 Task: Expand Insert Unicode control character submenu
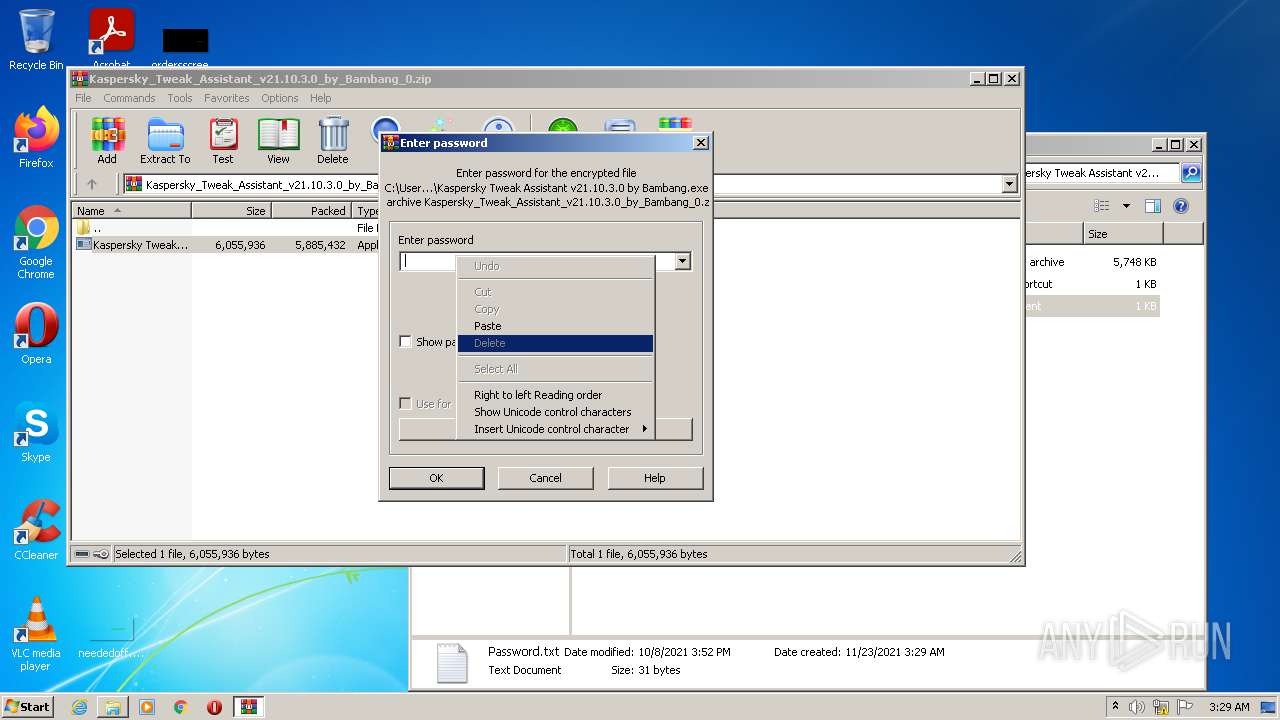click(554, 429)
